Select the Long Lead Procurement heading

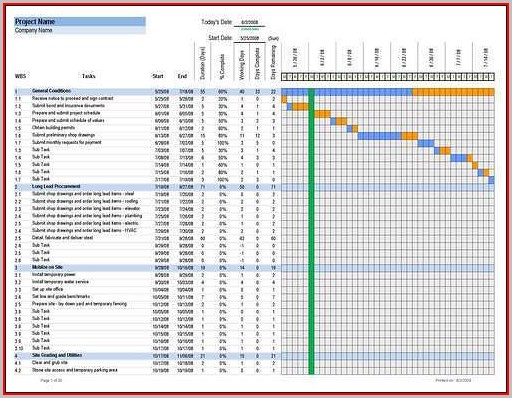56,186
